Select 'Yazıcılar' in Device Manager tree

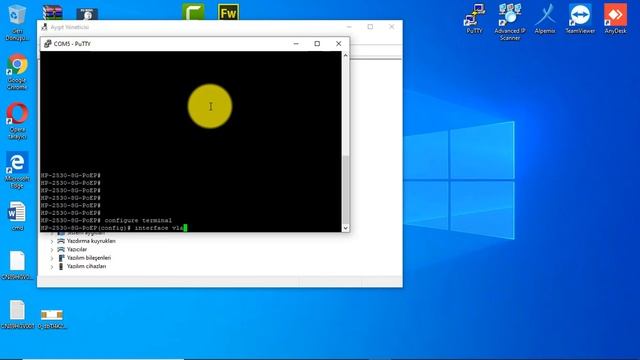tap(77, 249)
